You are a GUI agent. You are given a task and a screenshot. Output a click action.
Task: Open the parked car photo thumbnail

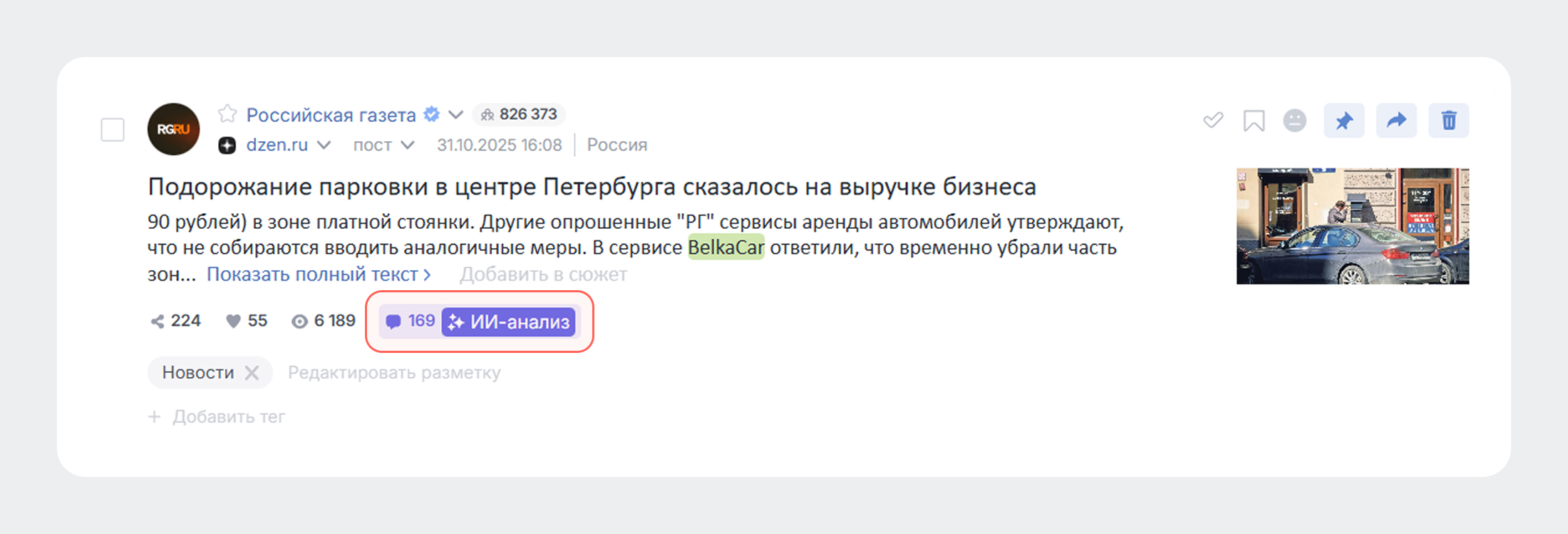point(1352,226)
